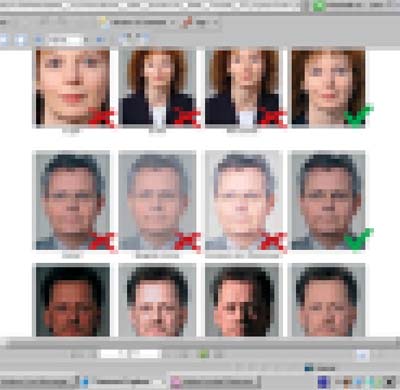Click the small green icon in the bottom status toolbar
Image resolution: width=400 pixels, height=390 pixels.
204,354
